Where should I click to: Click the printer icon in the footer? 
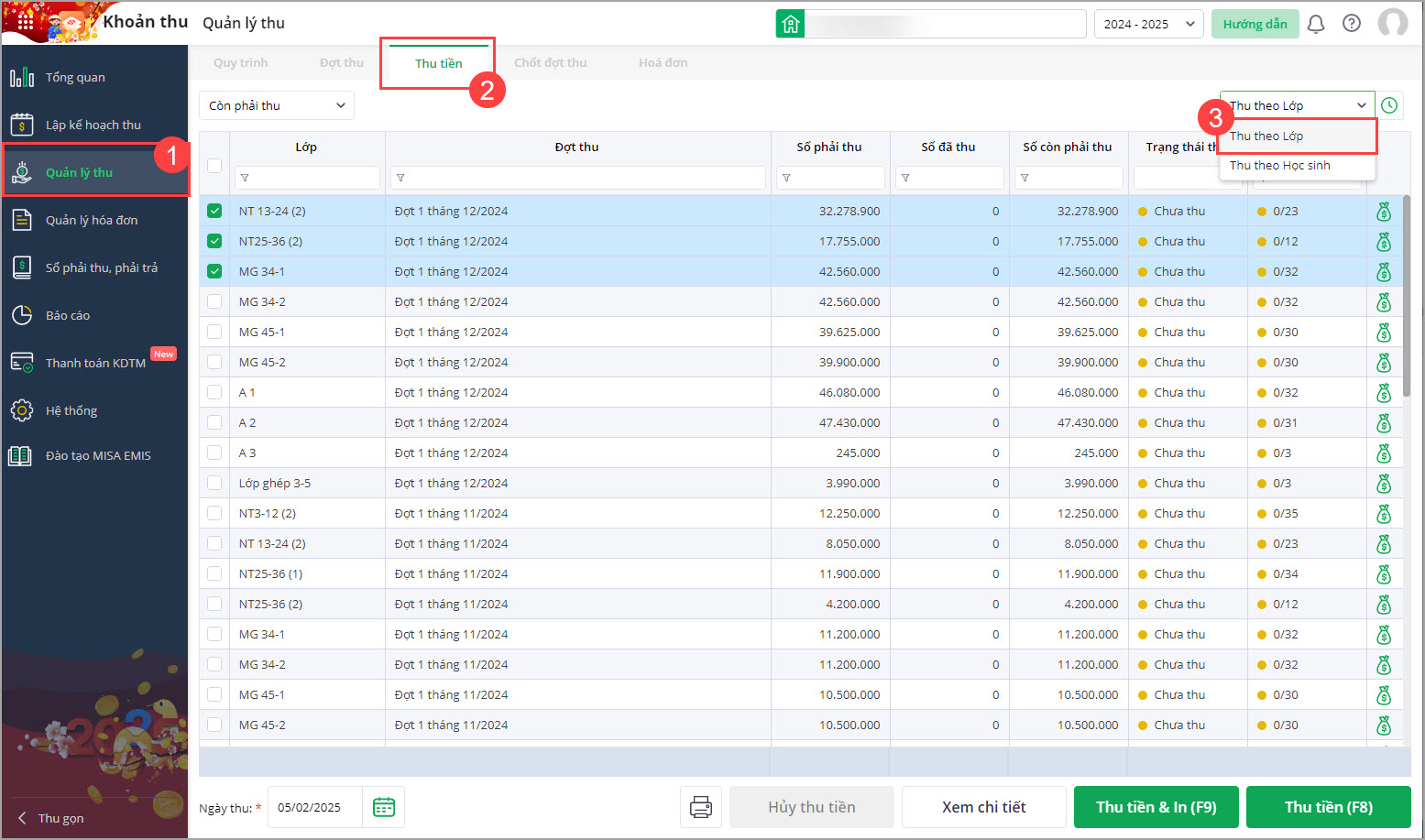point(701,807)
